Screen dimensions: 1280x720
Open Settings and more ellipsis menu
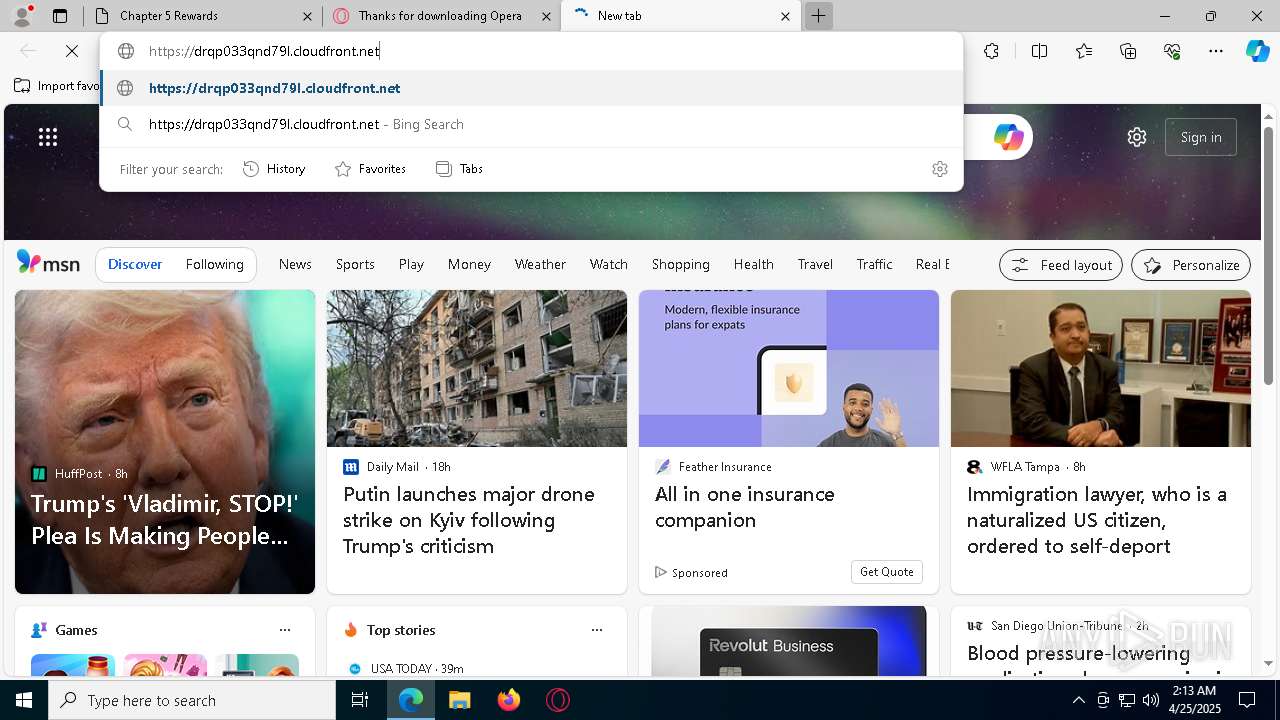1216,51
